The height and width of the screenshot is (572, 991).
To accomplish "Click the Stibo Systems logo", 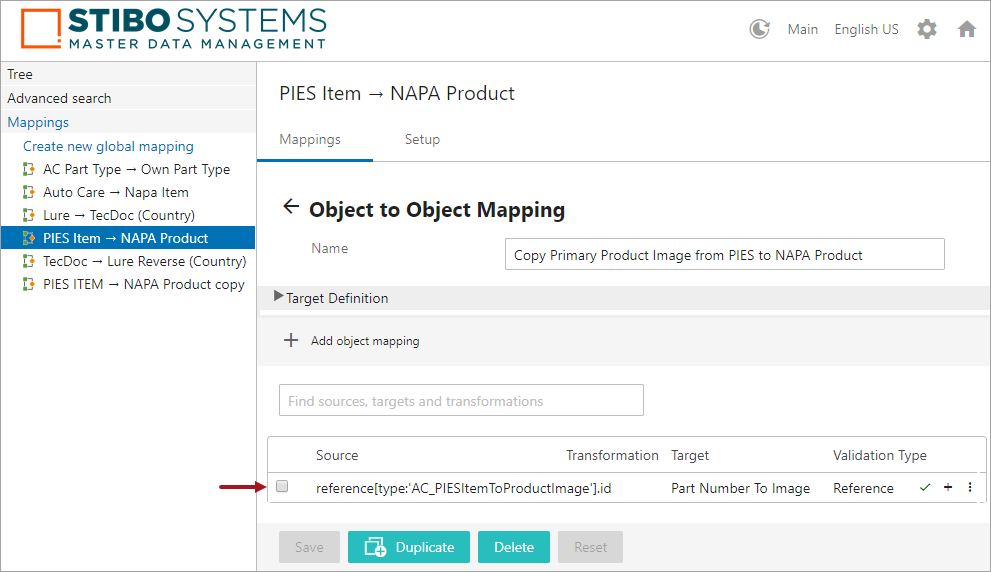I will point(173,29).
